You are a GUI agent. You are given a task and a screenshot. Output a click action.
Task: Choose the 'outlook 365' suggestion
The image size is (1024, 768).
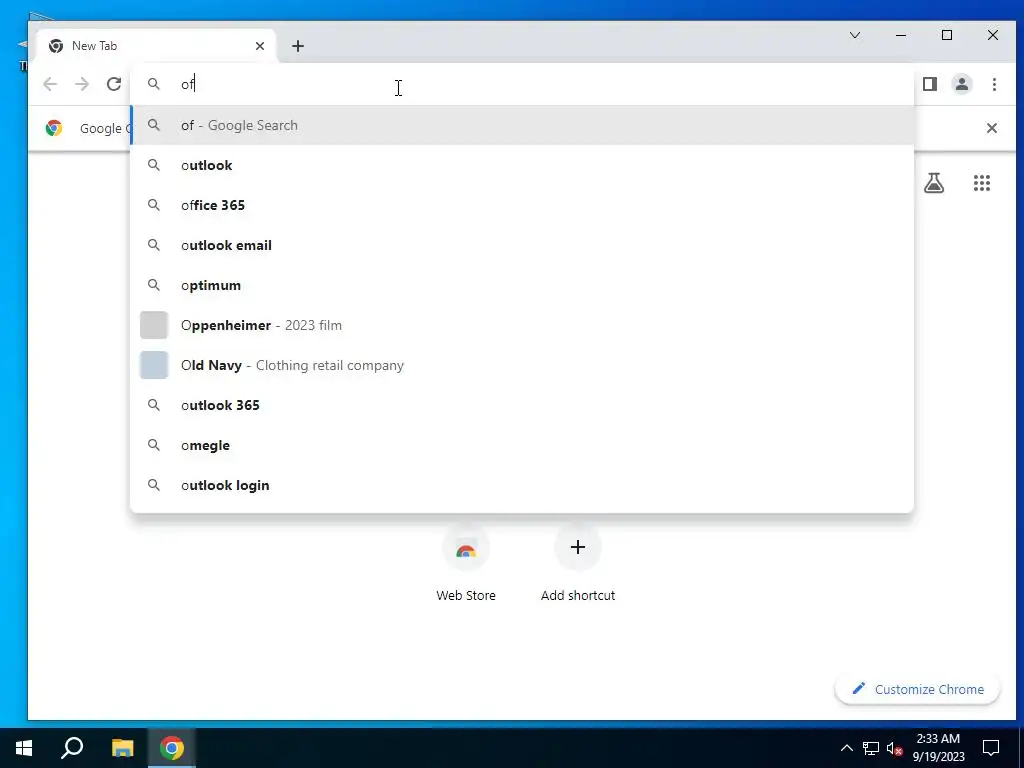point(522,406)
